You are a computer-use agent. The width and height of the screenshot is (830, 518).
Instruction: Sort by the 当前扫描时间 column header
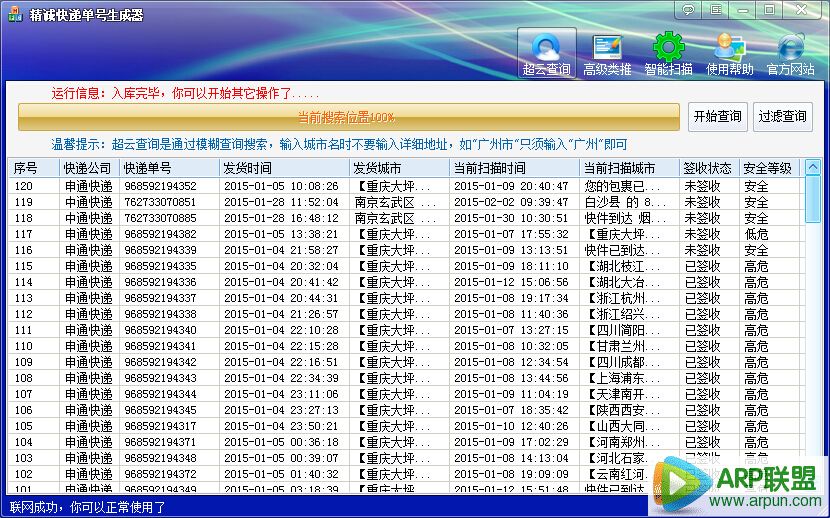(514, 168)
